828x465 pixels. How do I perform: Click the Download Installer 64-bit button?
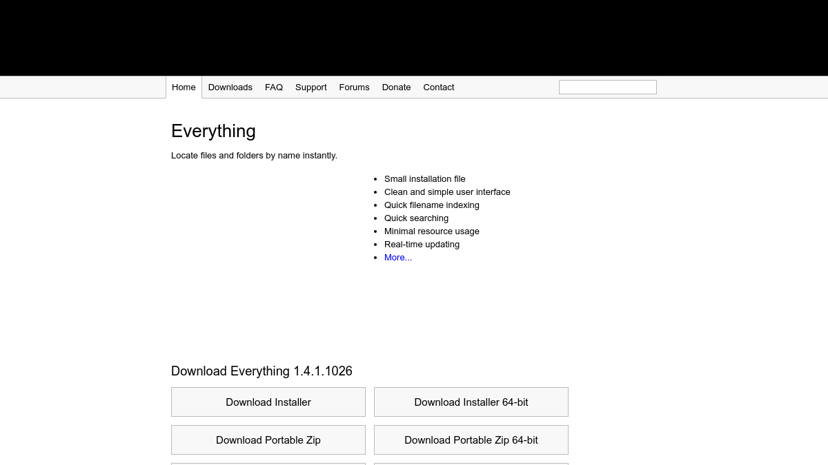tap(471, 402)
